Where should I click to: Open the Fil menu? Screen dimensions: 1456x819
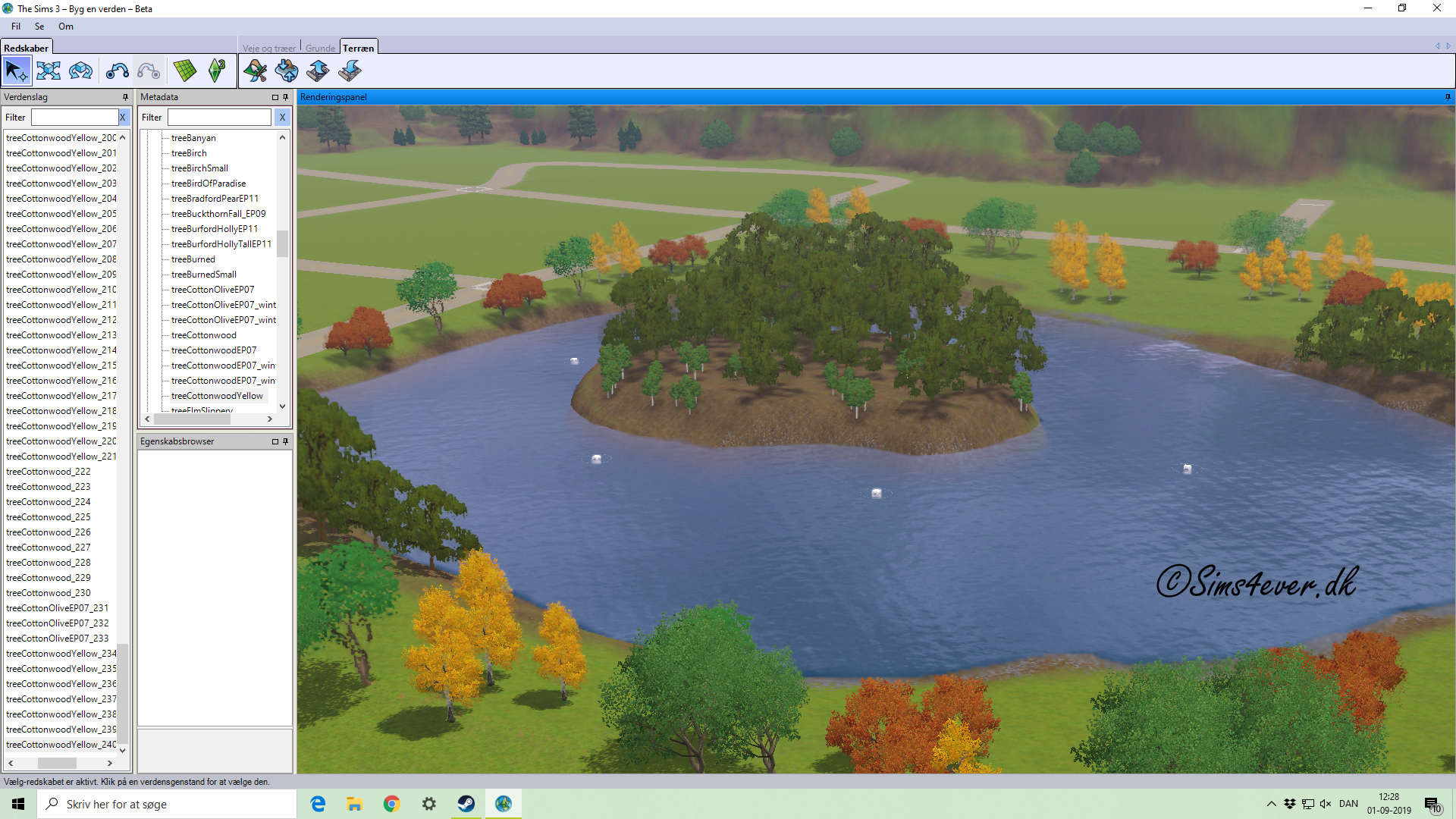click(x=16, y=27)
